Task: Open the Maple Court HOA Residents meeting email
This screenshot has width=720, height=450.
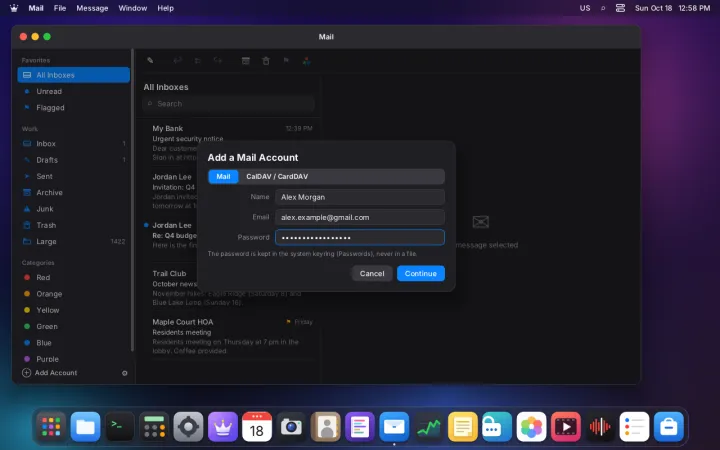Action: point(228,337)
